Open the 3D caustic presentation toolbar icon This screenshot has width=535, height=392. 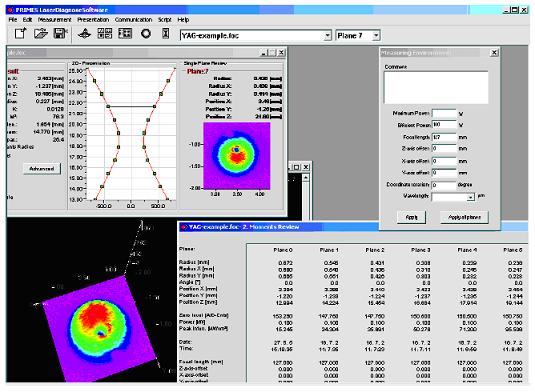84,33
